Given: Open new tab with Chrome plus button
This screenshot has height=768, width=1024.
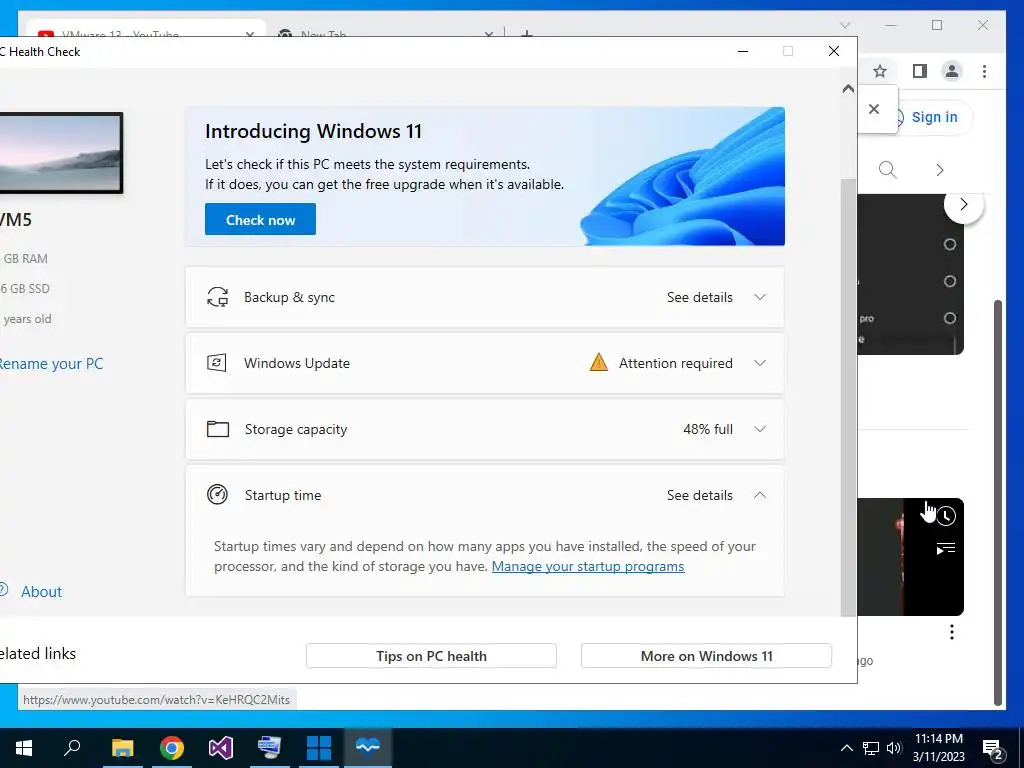Looking at the screenshot, I should pos(526,33).
